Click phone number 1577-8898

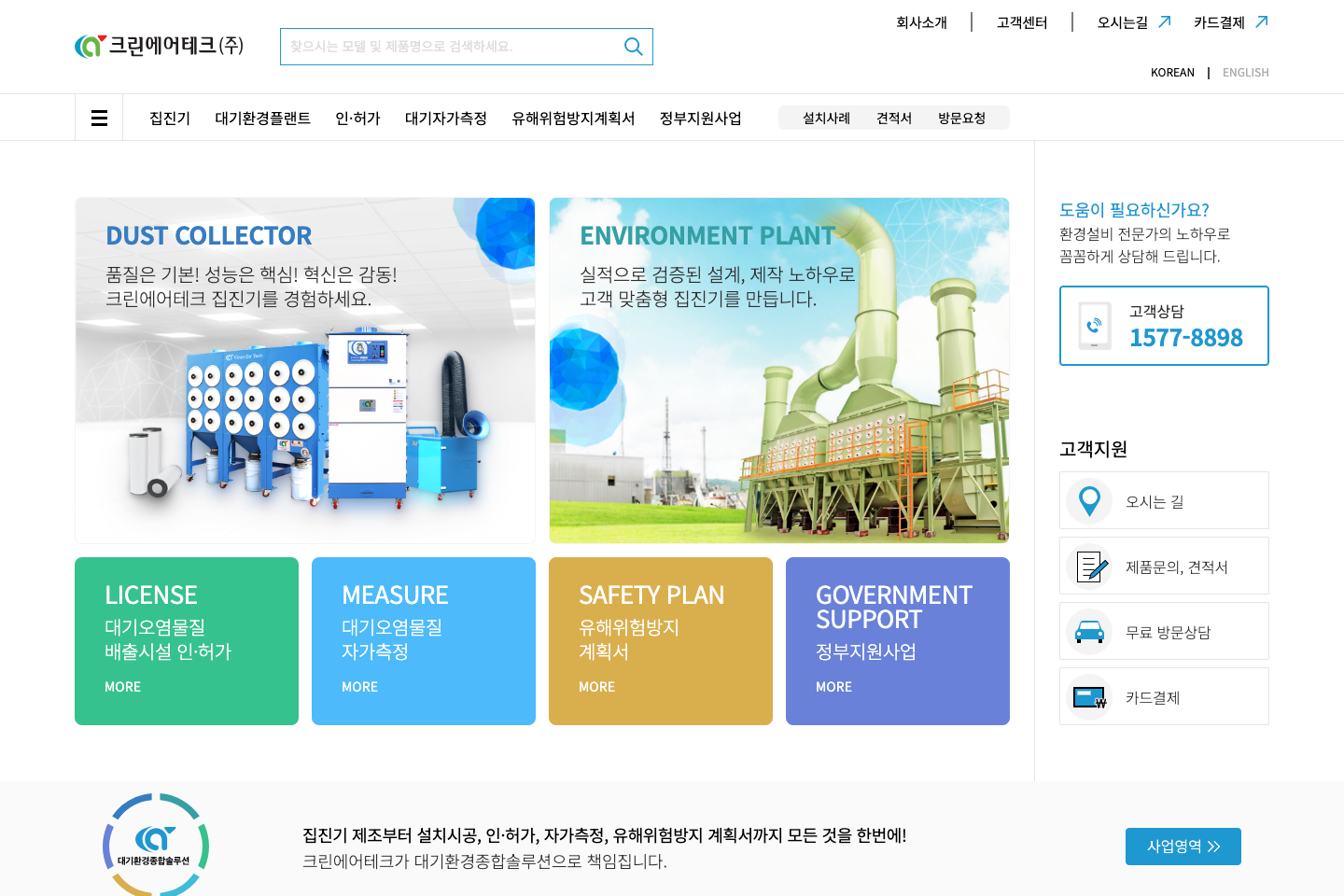click(1186, 338)
